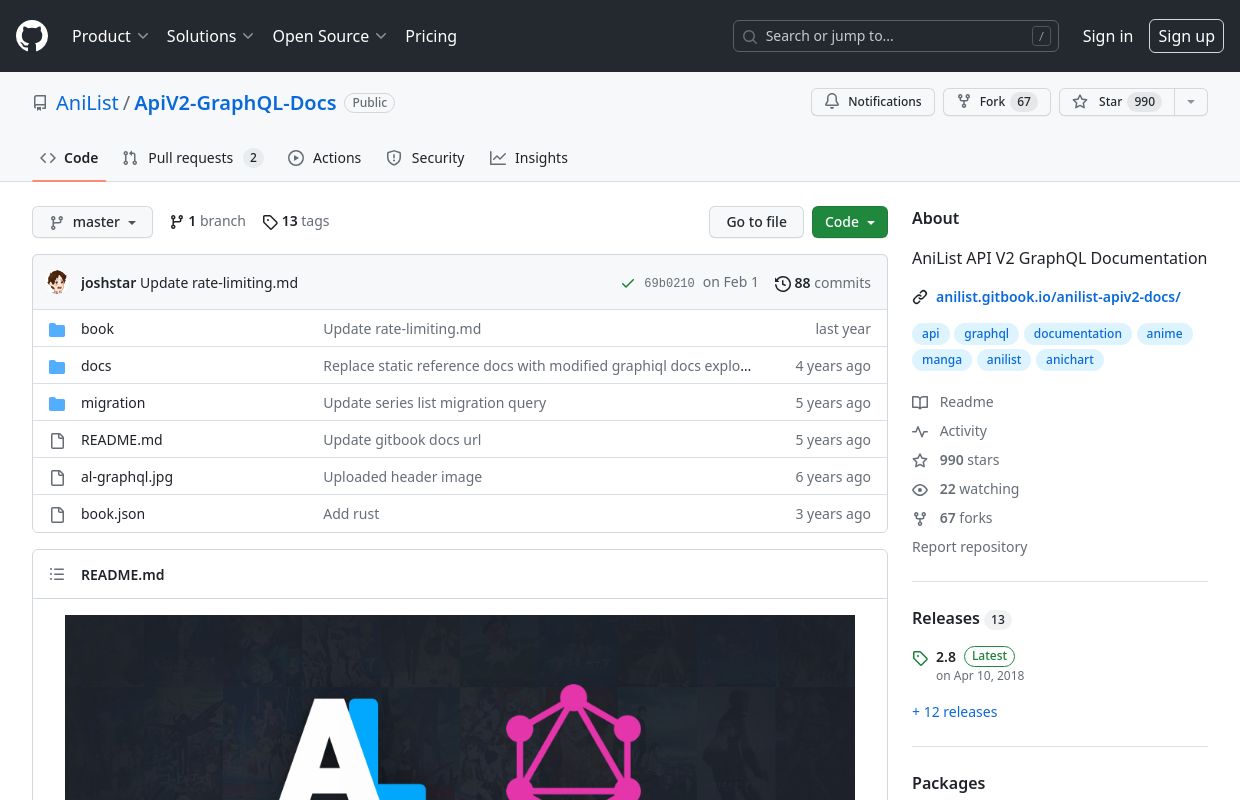Click joshstar's avatar image
Screen dimensions: 1240x800
click(58, 283)
